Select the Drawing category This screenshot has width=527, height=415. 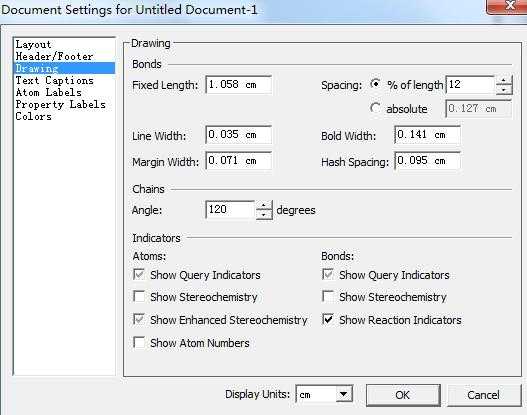click(x=65, y=68)
